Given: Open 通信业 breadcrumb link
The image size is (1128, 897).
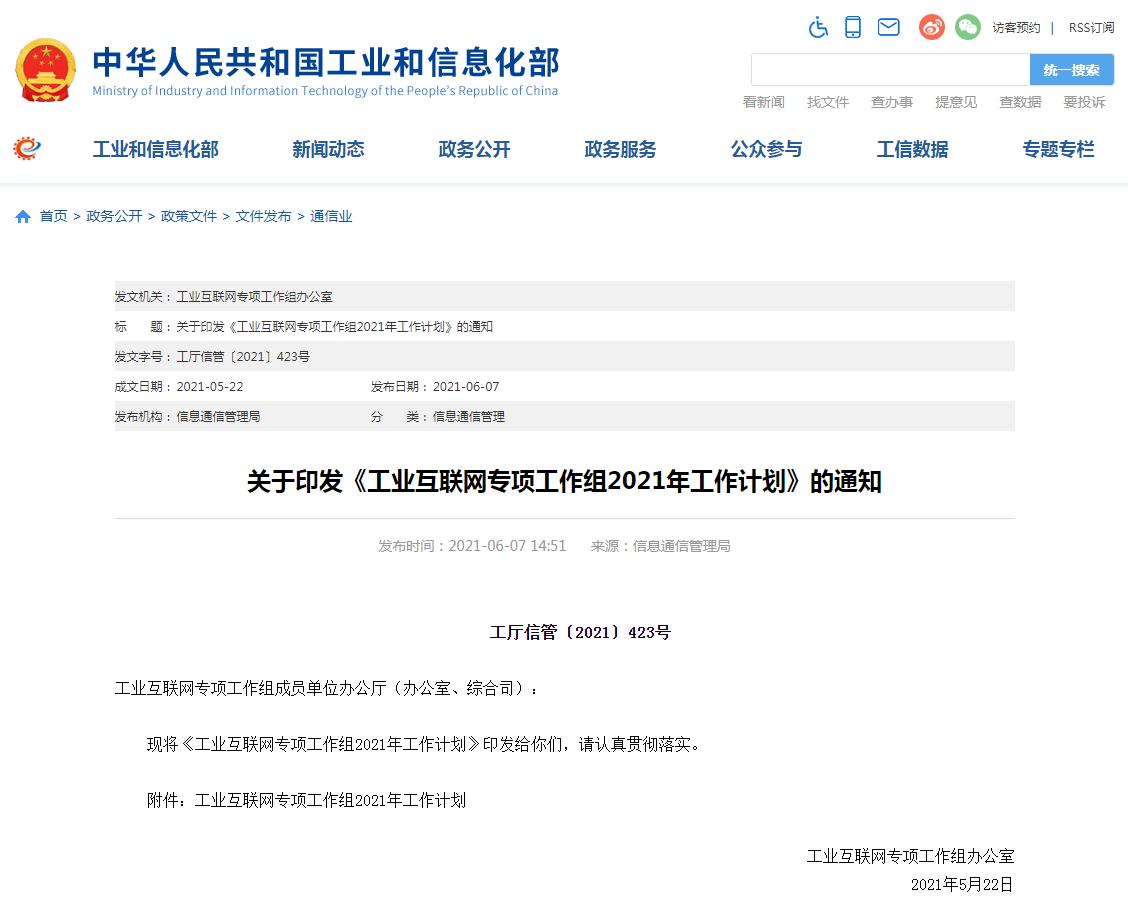Looking at the screenshot, I should pos(331,216).
